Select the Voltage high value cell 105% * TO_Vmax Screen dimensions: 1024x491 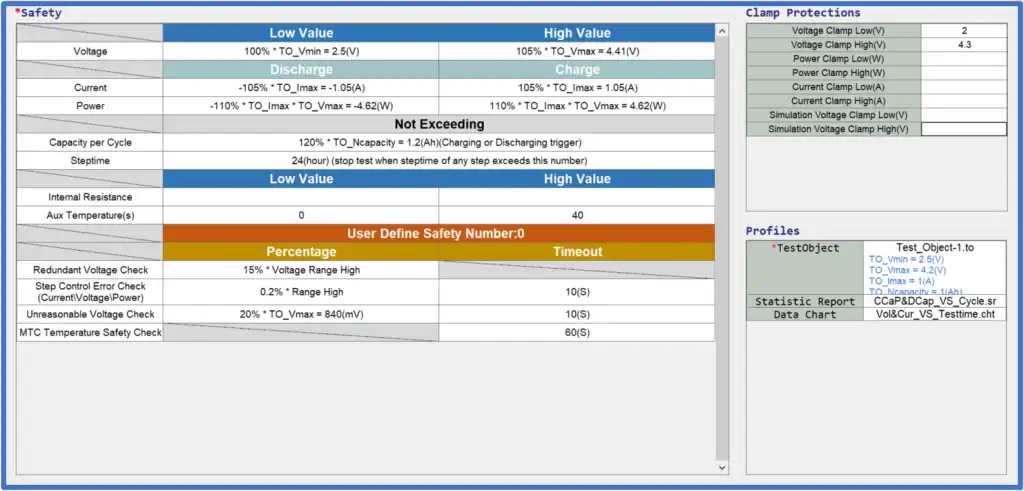(x=577, y=51)
